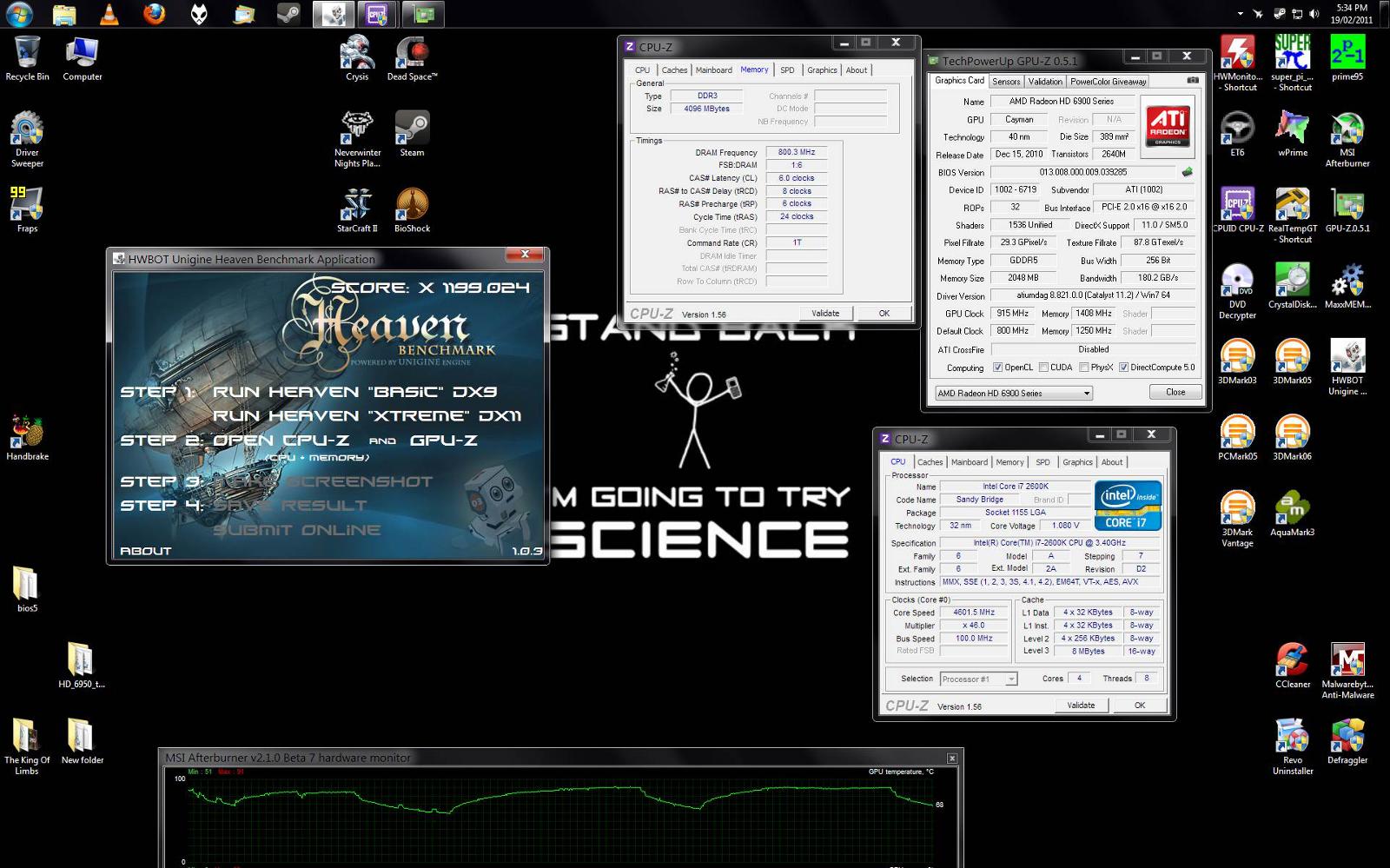The width and height of the screenshot is (1390, 868).
Task: Open The King Of Limbs folder
Action: point(27,747)
